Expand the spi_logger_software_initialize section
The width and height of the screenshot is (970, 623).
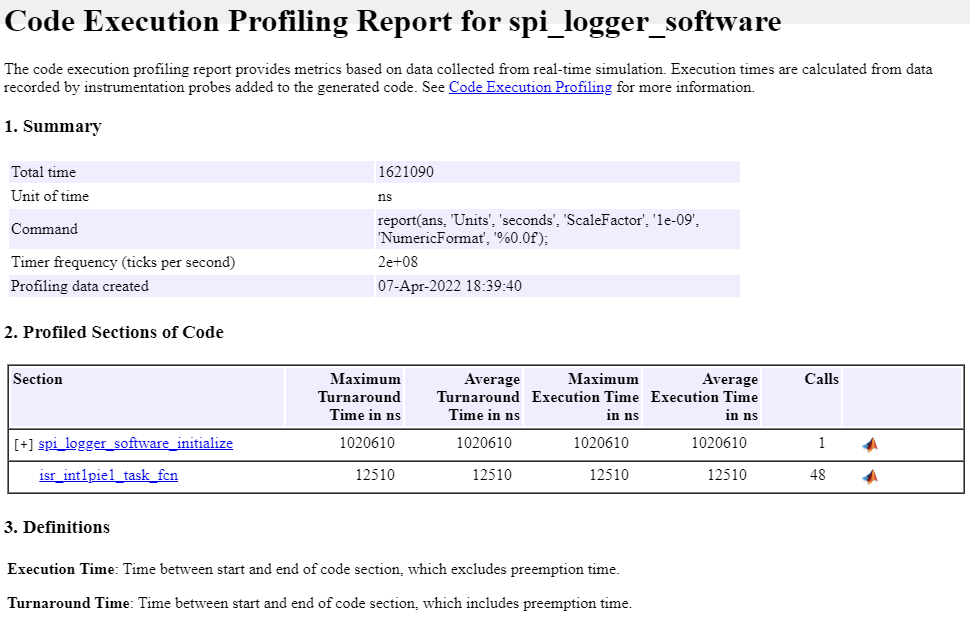pyautogui.click(x=24, y=444)
